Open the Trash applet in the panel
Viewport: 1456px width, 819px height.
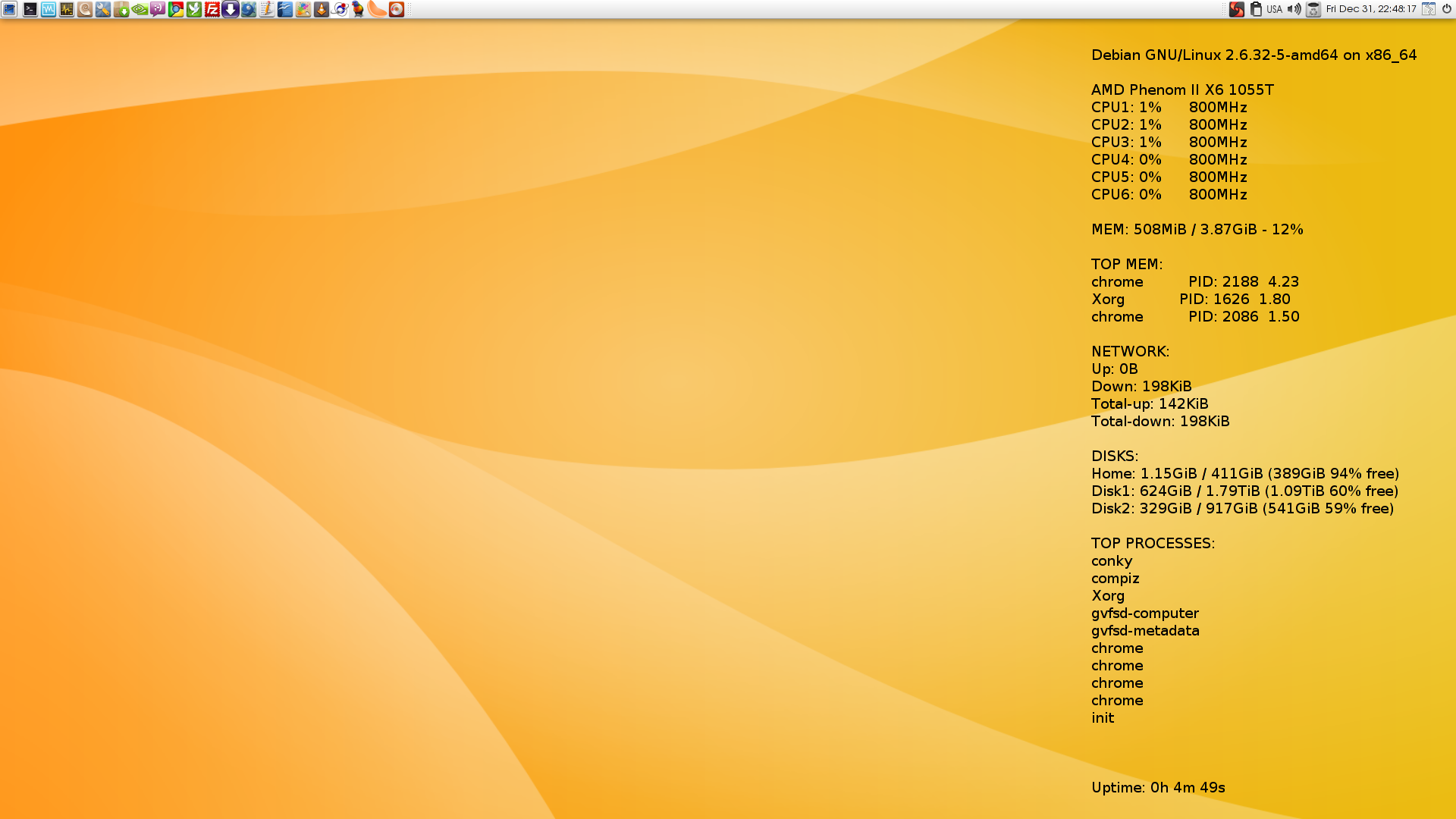point(1313,9)
